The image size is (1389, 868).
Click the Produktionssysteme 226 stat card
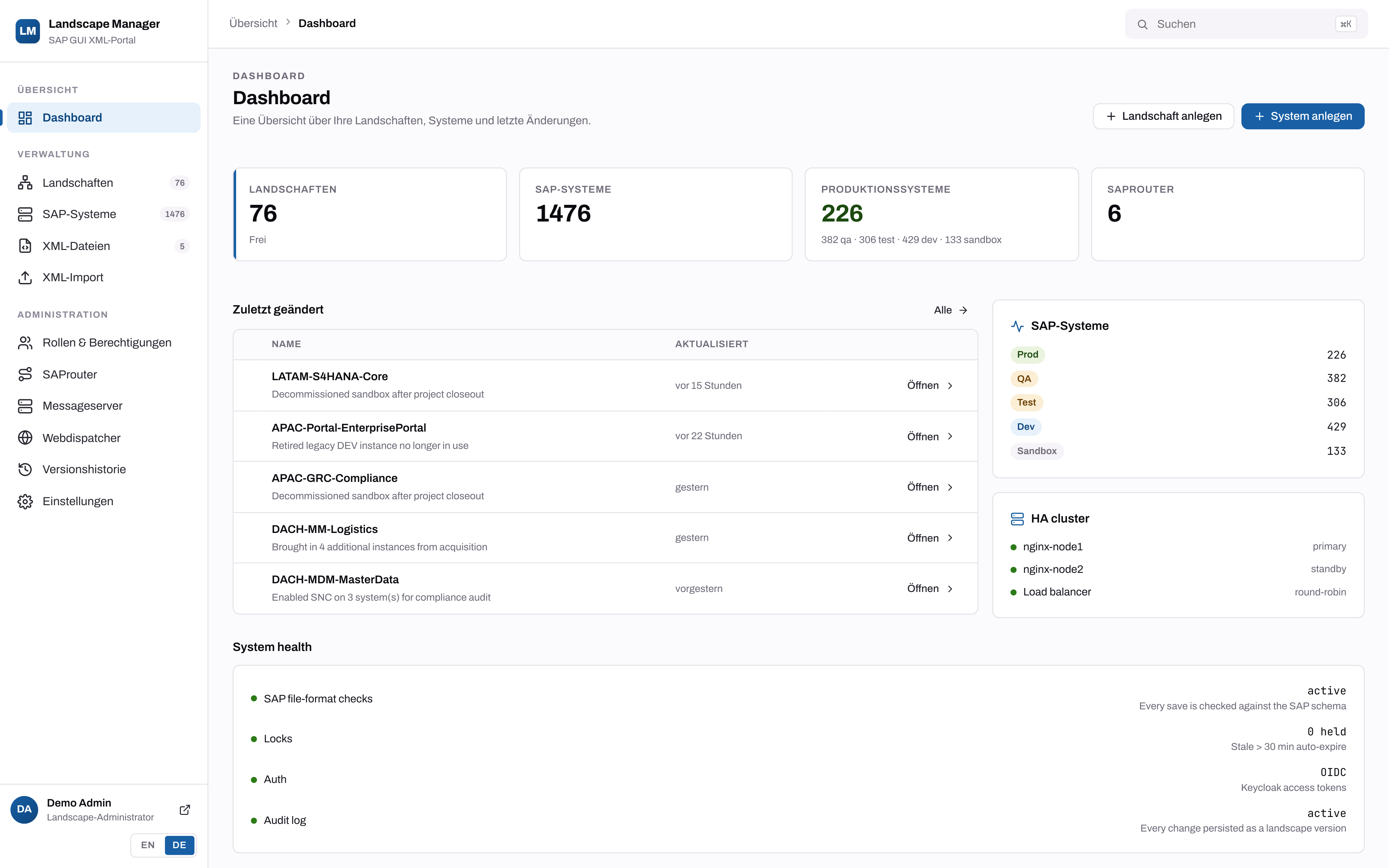click(x=941, y=215)
